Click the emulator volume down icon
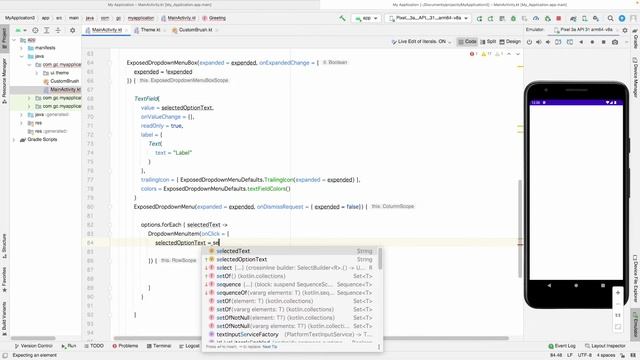The width and height of the screenshot is (640, 360). 548,42
